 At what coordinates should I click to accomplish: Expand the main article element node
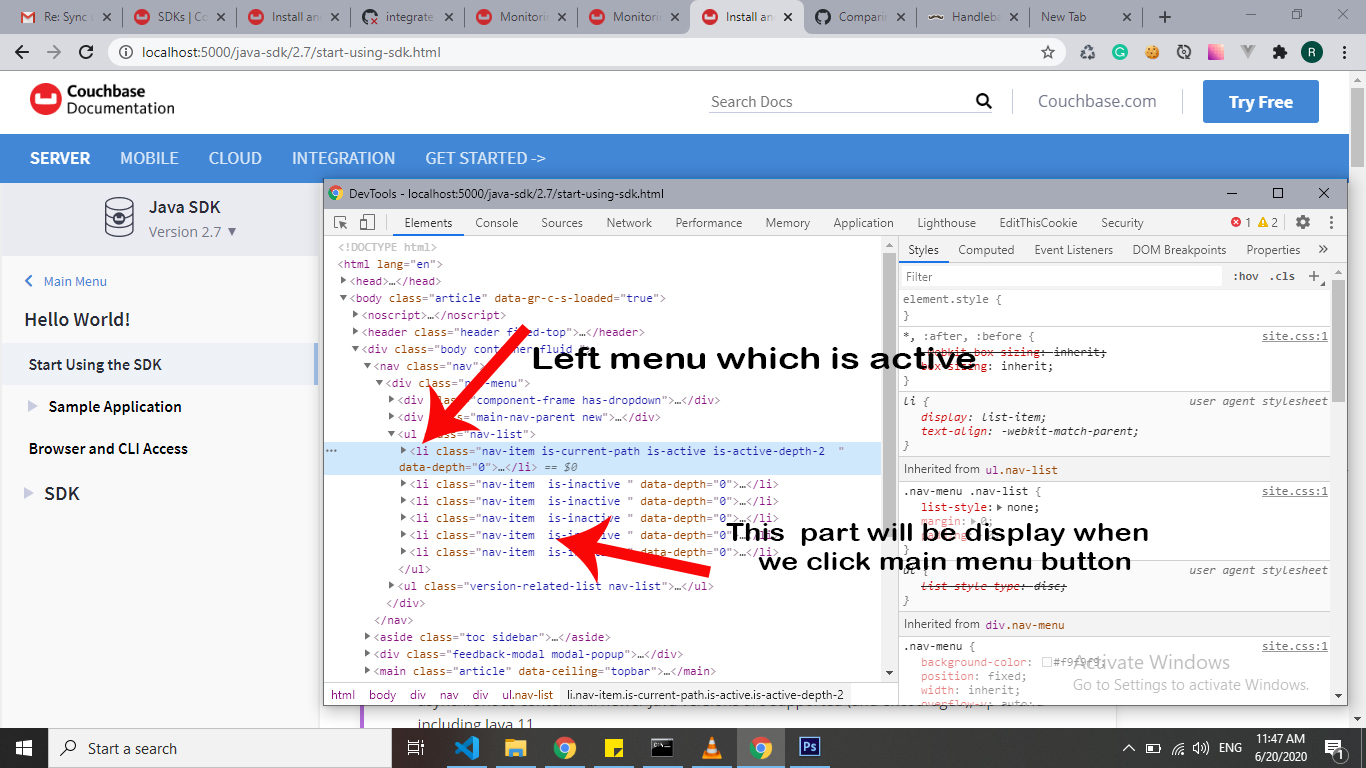pos(369,671)
